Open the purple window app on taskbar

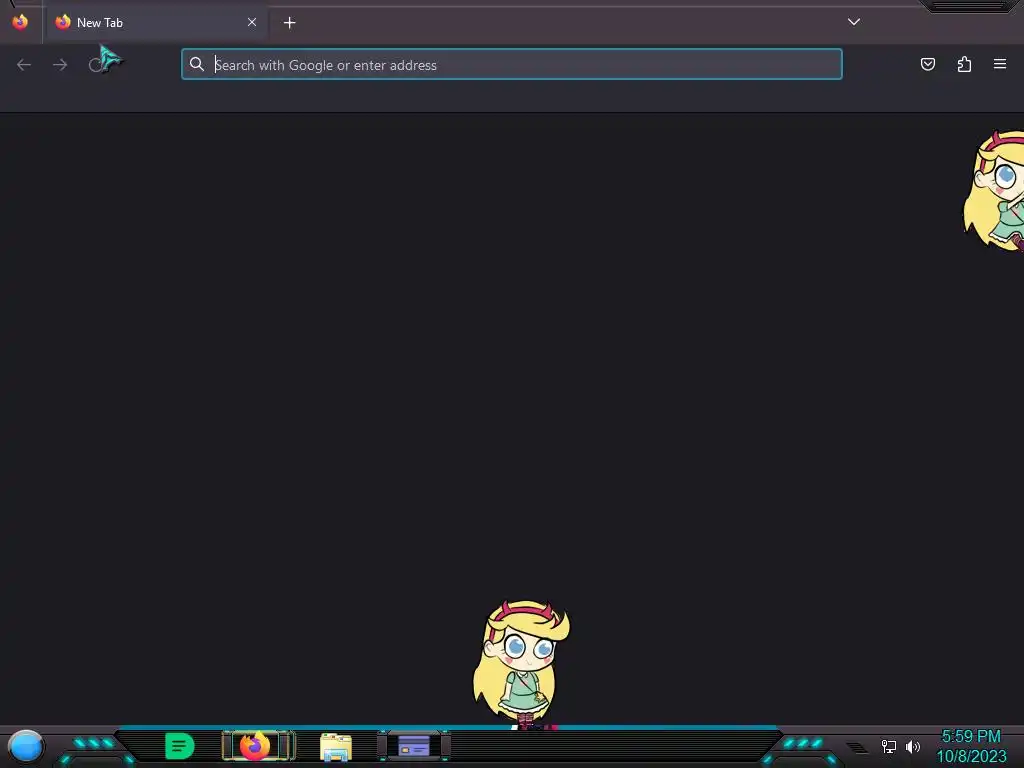click(413, 746)
